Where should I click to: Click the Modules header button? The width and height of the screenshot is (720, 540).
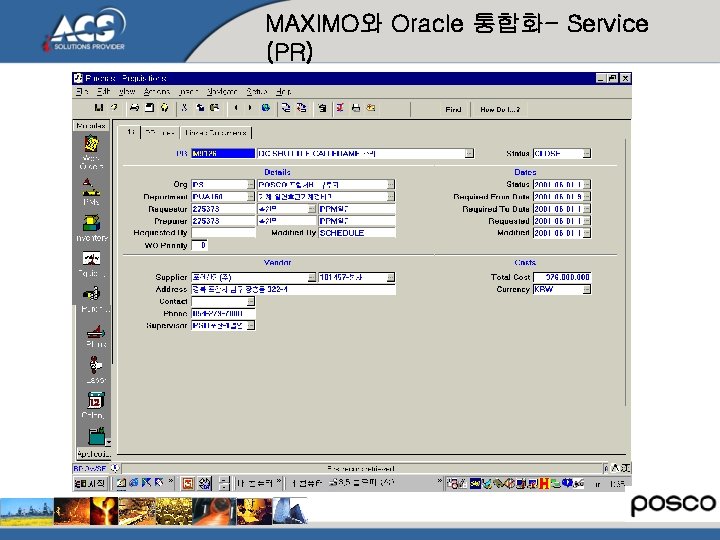pyautogui.click(x=91, y=125)
